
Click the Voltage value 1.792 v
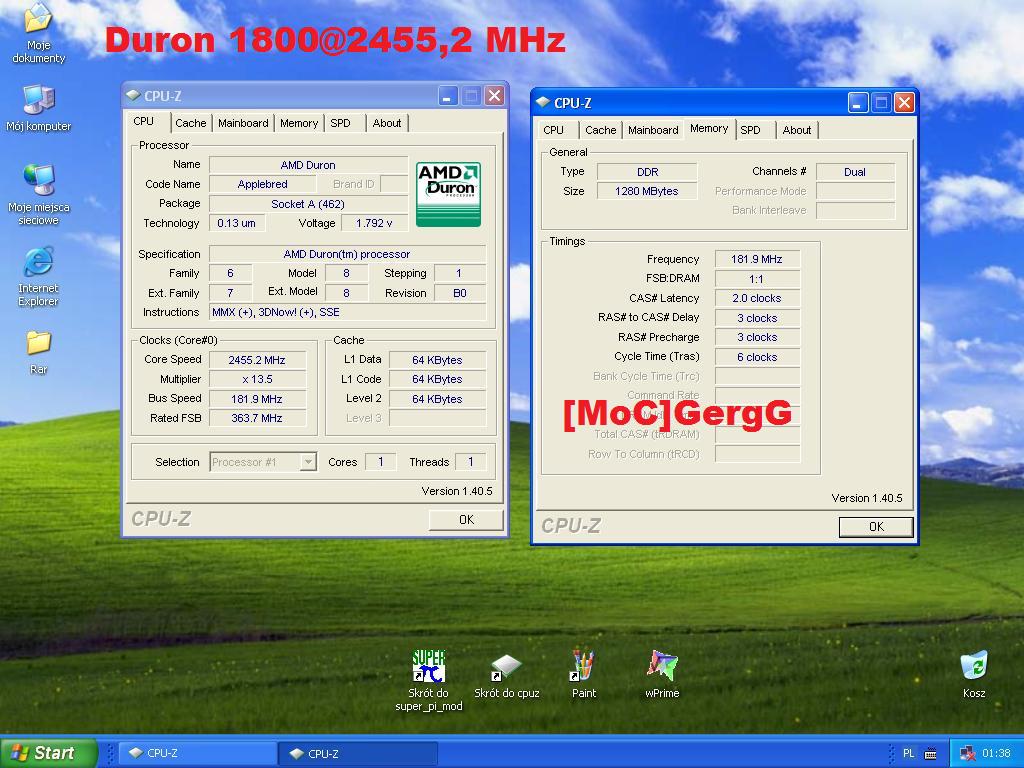[x=374, y=223]
